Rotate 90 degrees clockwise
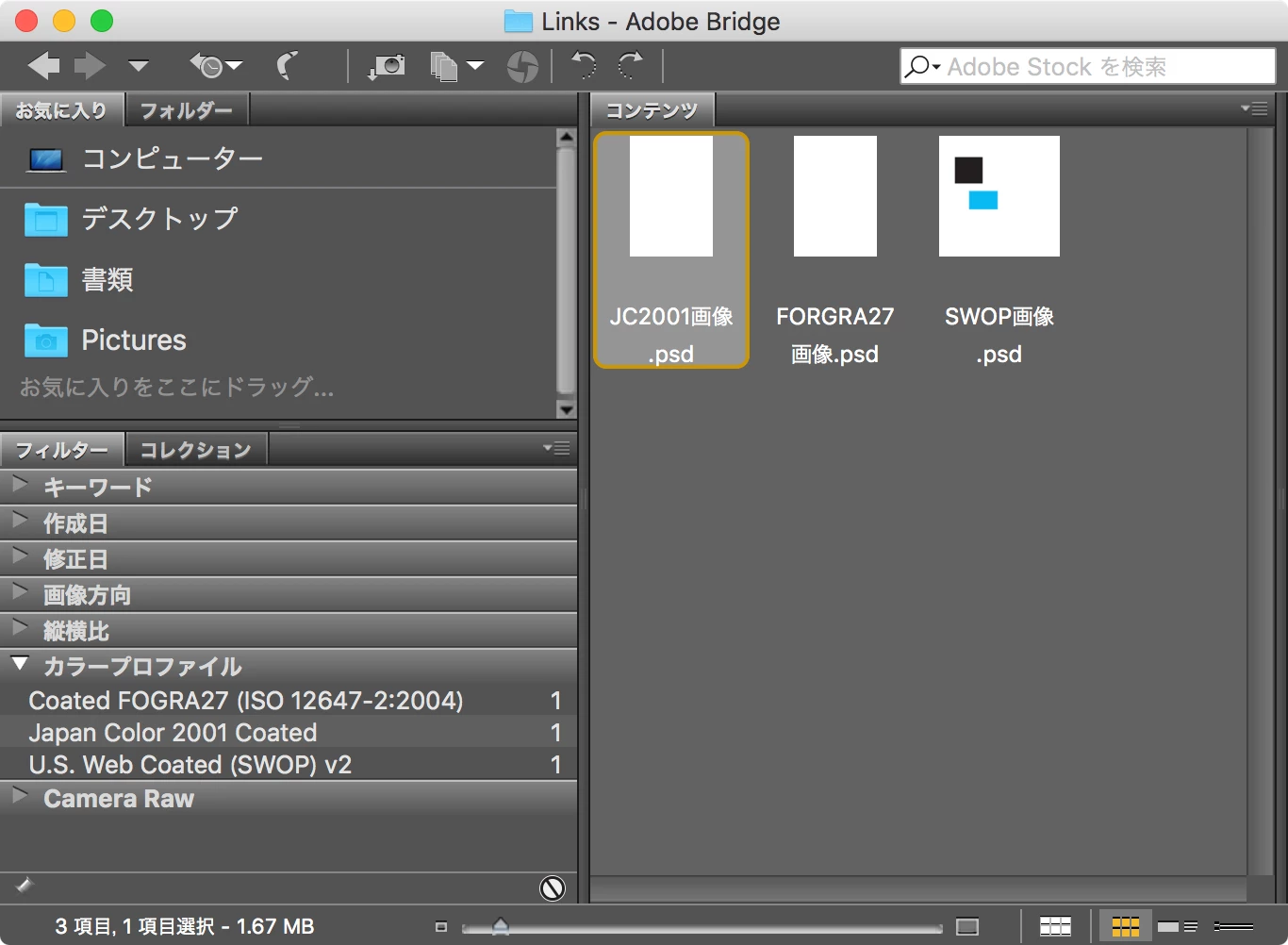This screenshot has width=1288, height=945. click(630, 65)
